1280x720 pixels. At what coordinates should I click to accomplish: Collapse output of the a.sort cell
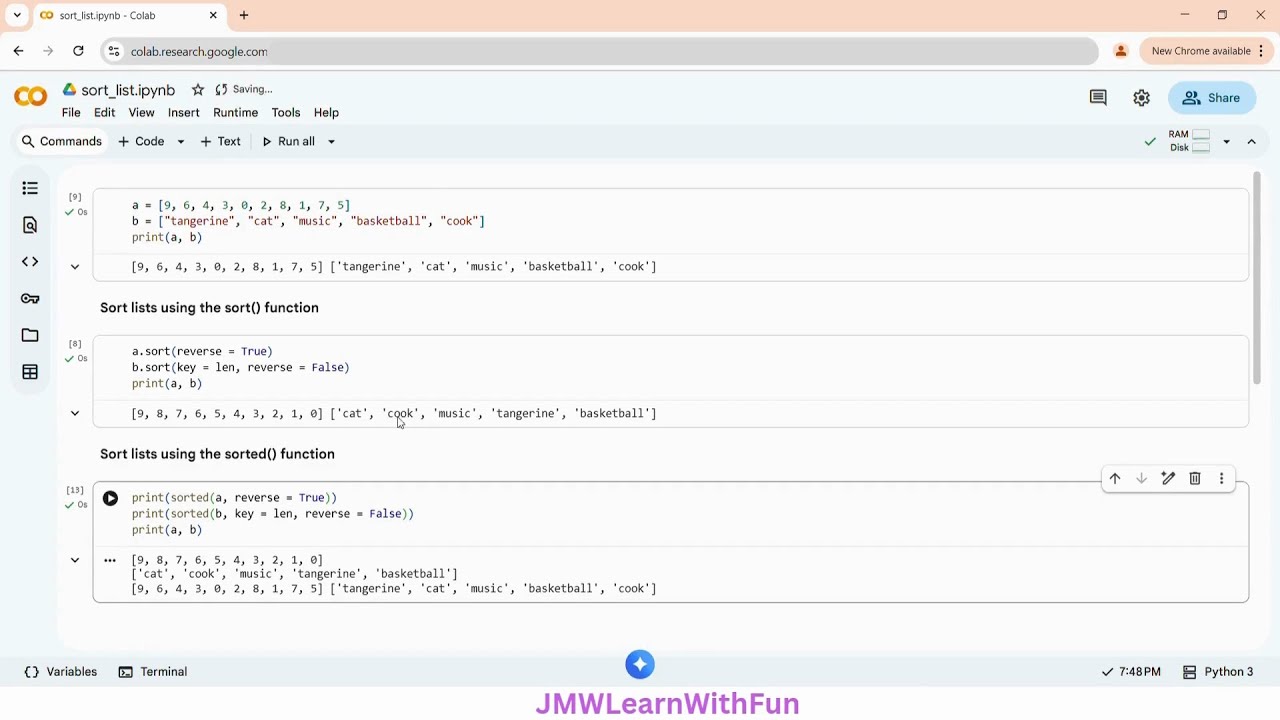tap(75, 413)
